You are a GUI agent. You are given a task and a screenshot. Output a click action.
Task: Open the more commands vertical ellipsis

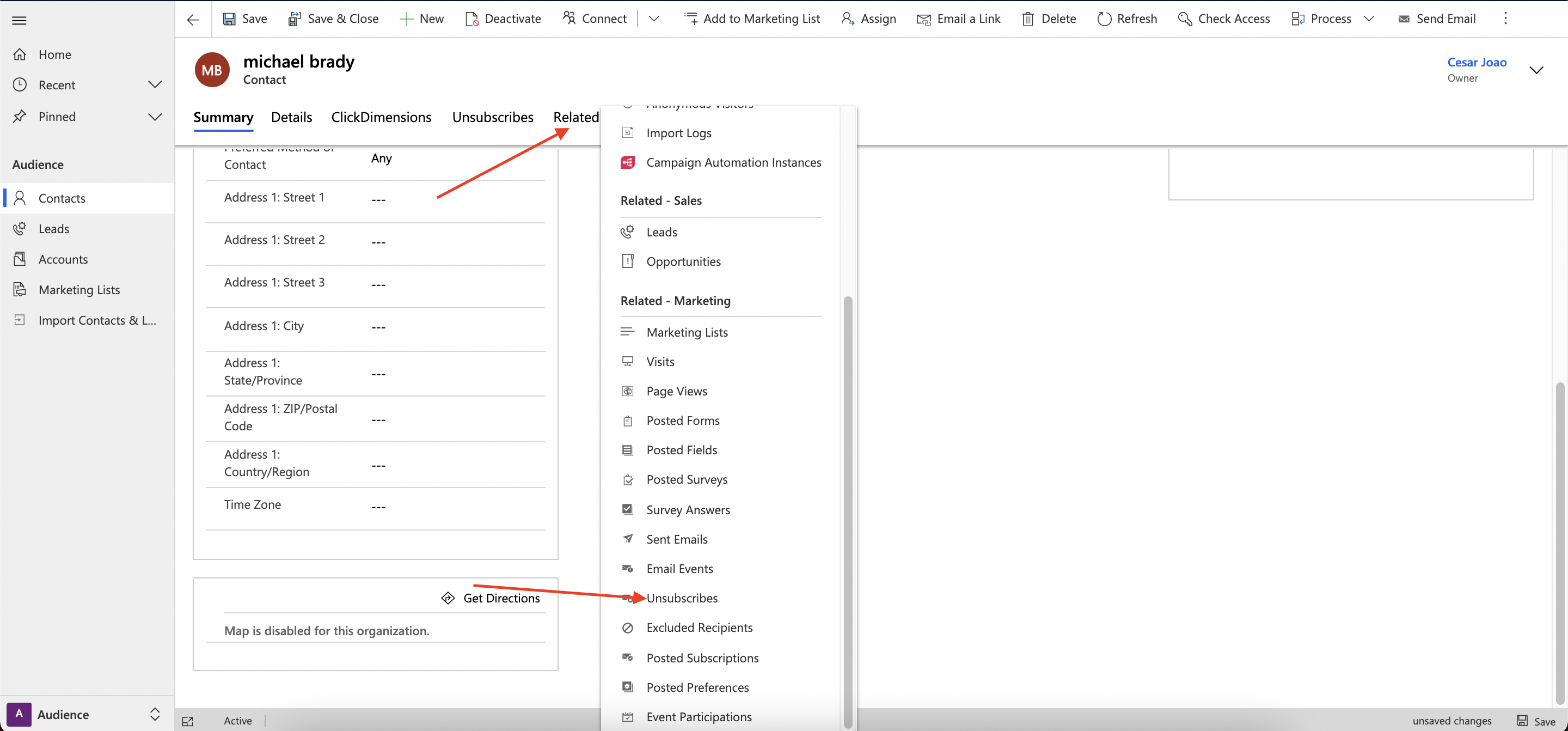click(1505, 19)
